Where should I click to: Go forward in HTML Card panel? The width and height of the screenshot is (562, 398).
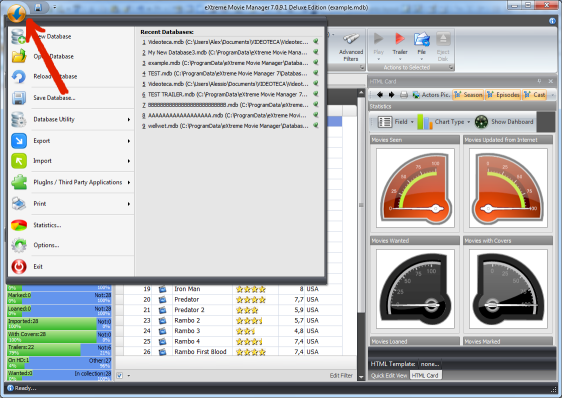392,95
